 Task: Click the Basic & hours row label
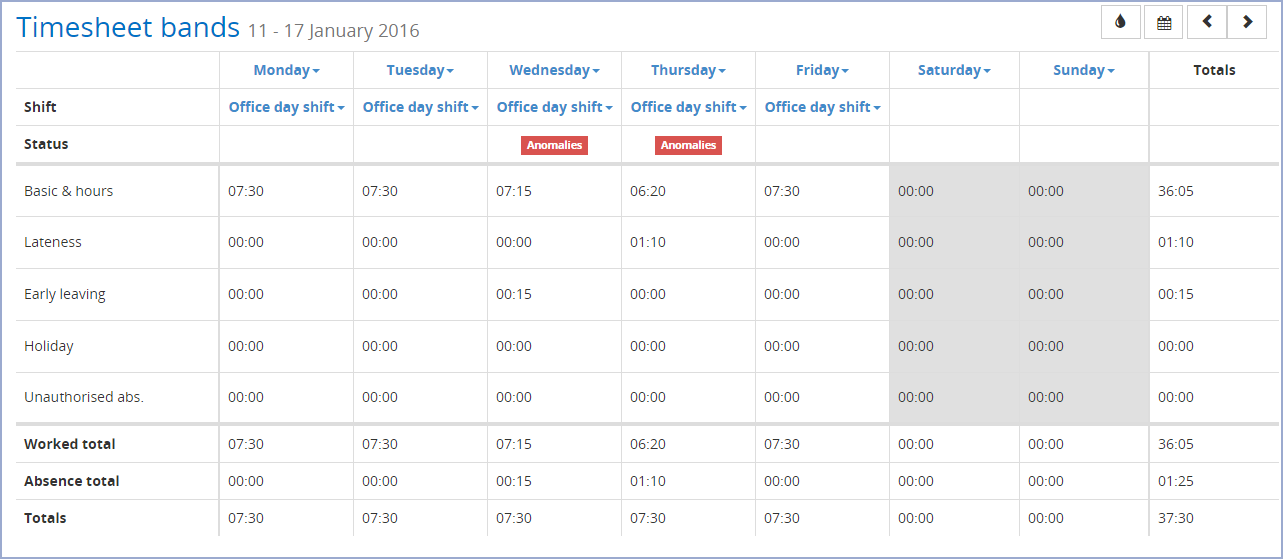(68, 191)
